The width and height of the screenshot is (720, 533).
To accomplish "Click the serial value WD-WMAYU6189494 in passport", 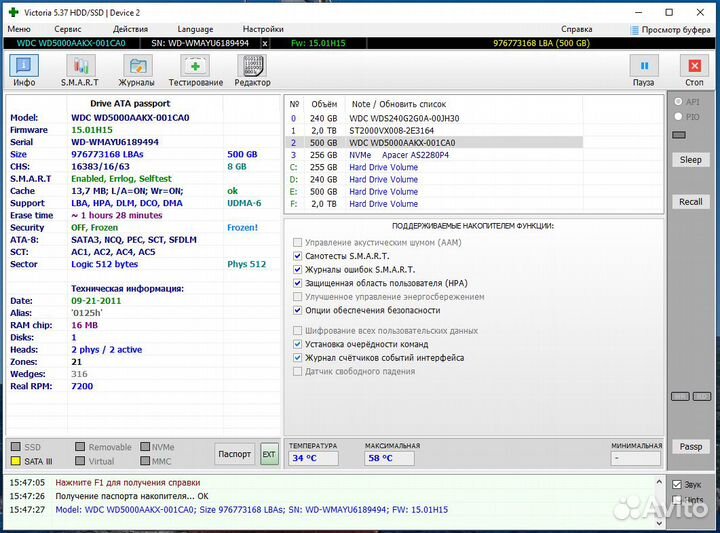I will pyautogui.click(x=115, y=142).
